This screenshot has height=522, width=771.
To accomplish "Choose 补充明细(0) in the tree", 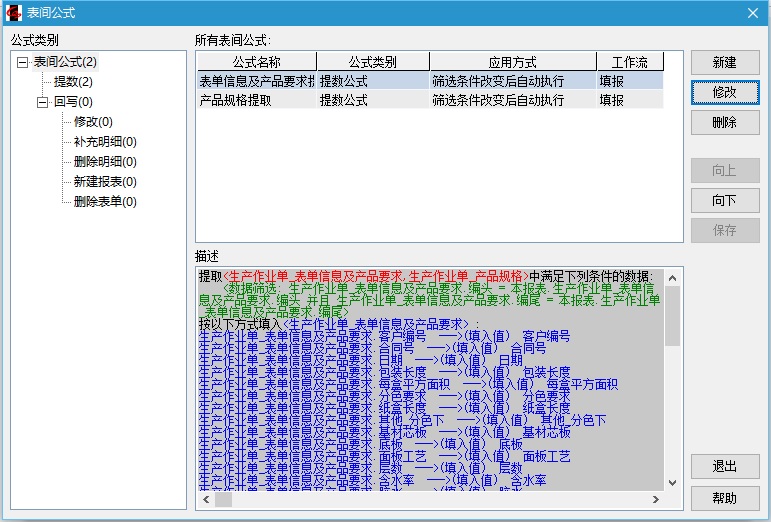I will click(x=105, y=142).
